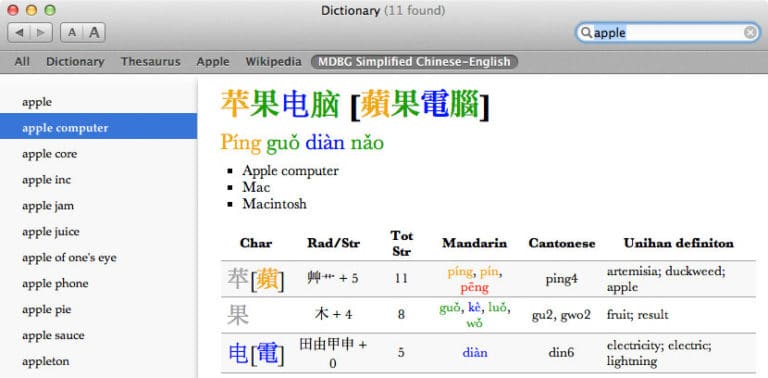Click the character 电[電] in table

click(256, 353)
